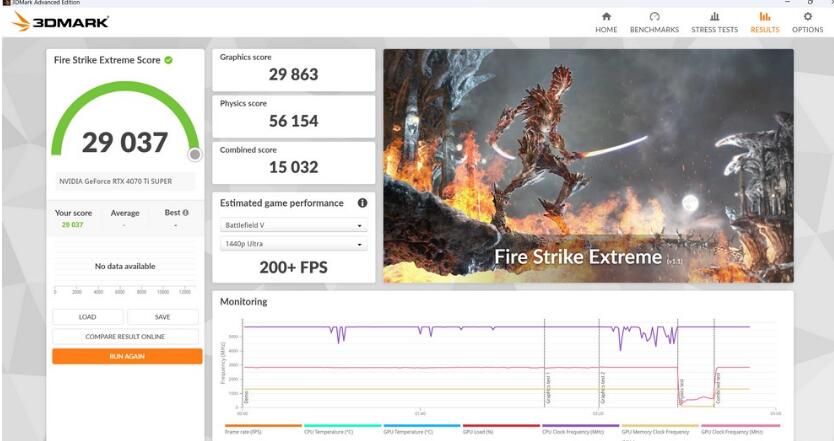Click the 200+ FPS estimate
834x441 pixels.
294,267
